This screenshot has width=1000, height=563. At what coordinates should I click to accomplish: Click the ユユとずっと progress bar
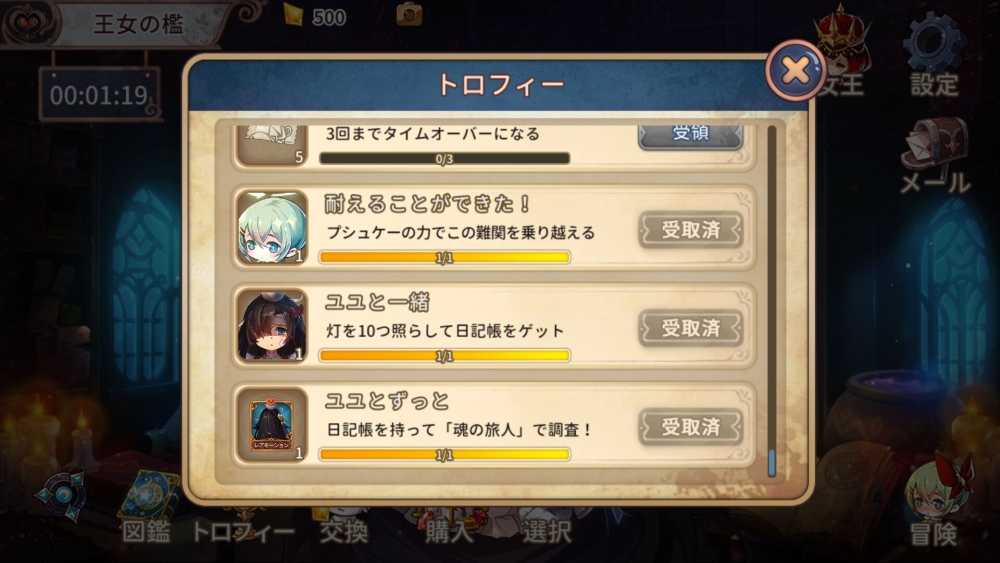[x=445, y=455]
